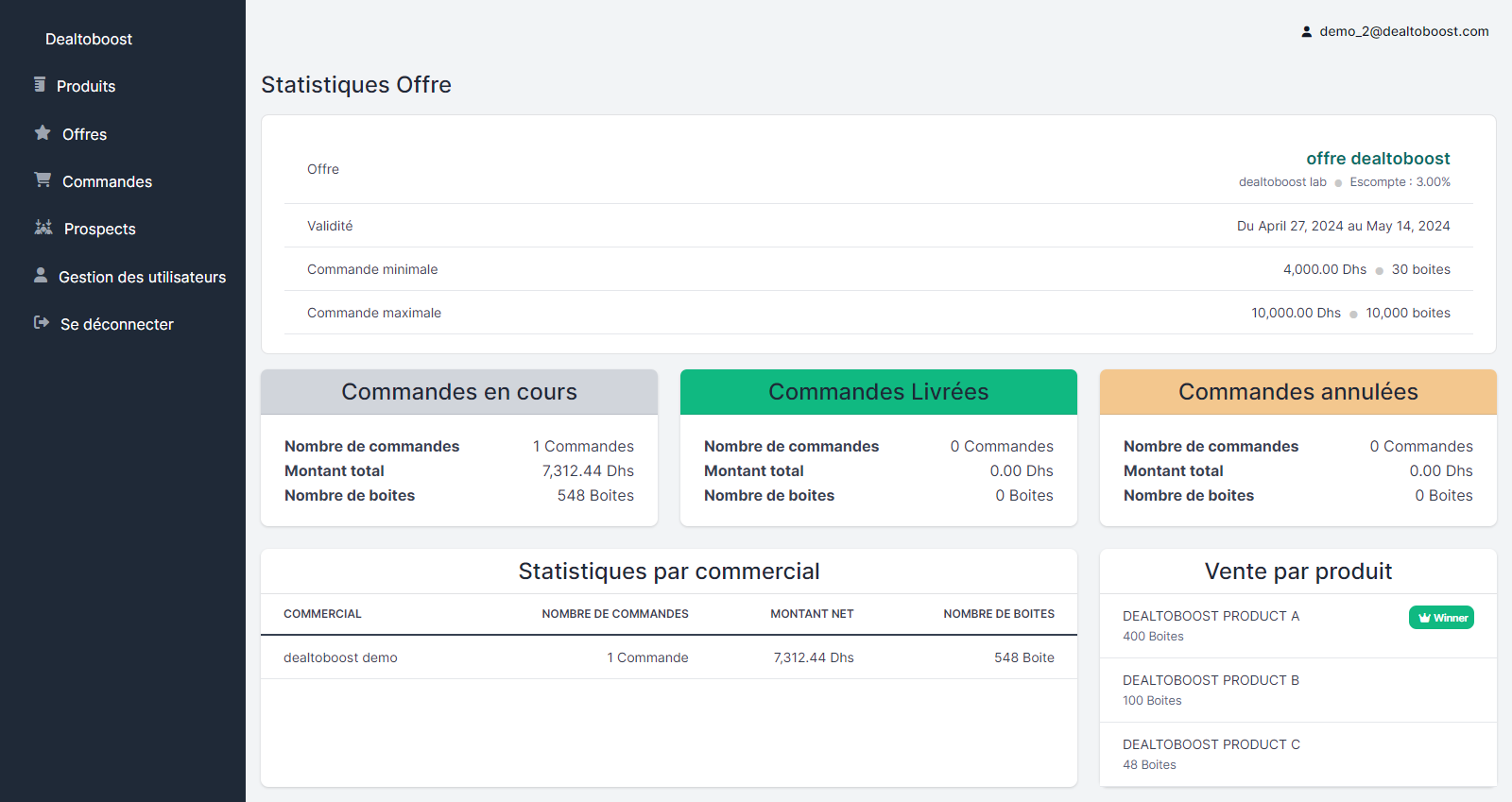Click the 10,000 boites maximum value

click(1408, 313)
